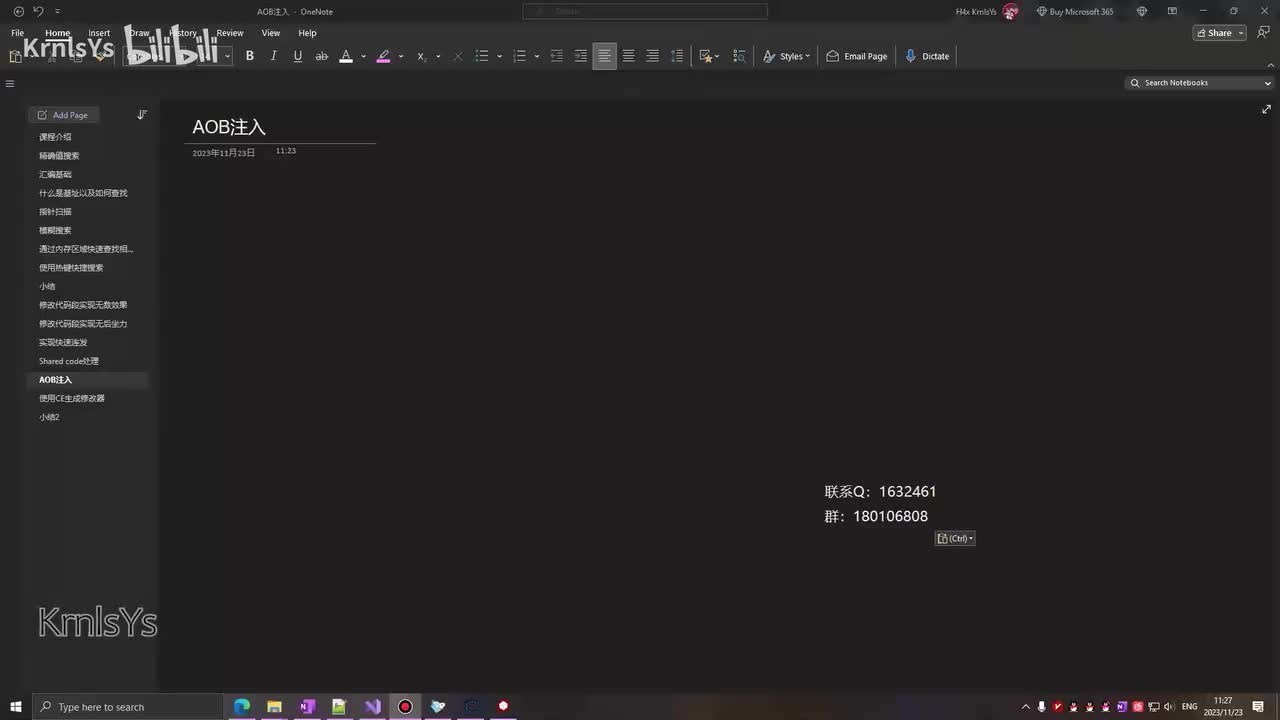Image resolution: width=1280 pixels, height=720 pixels.
Task: Toggle ribbon display options icon
Action: coord(1172,11)
